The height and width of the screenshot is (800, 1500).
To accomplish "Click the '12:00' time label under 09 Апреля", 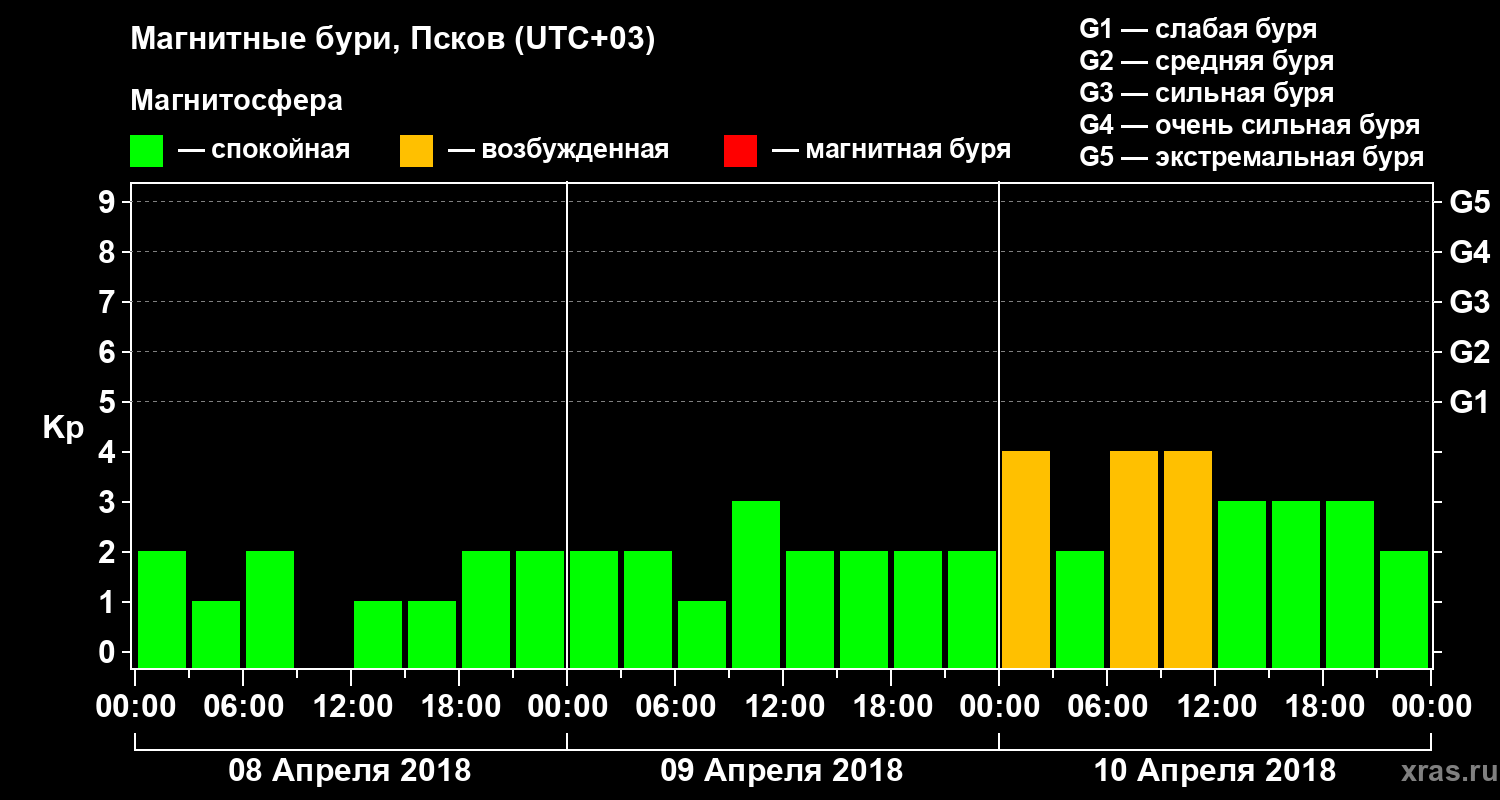I will click(x=783, y=707).
